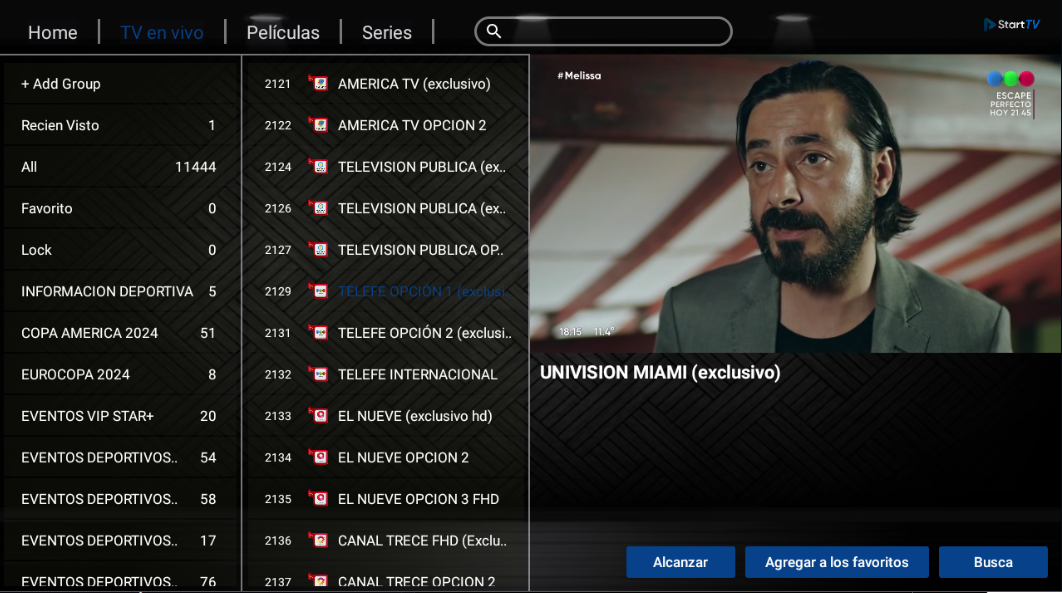Click the EL NUEVE (exclusivo hd) channel logo icon
The height and width of the screenshot is (593, 1062).
(318, 416)
